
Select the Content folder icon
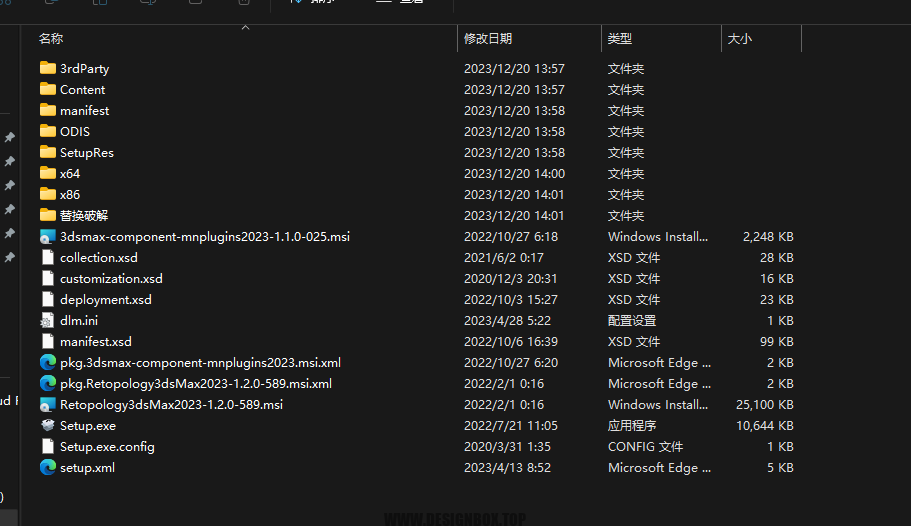point(48,90)
